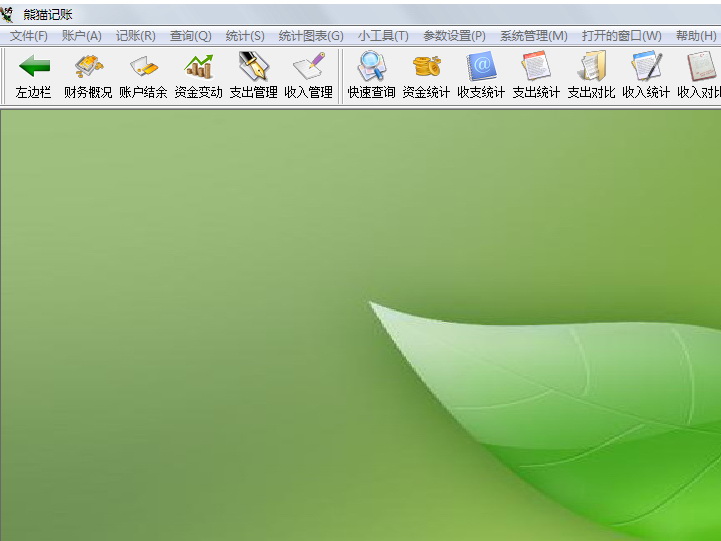Open the 账户(A) menu

(x=82, y=36)
